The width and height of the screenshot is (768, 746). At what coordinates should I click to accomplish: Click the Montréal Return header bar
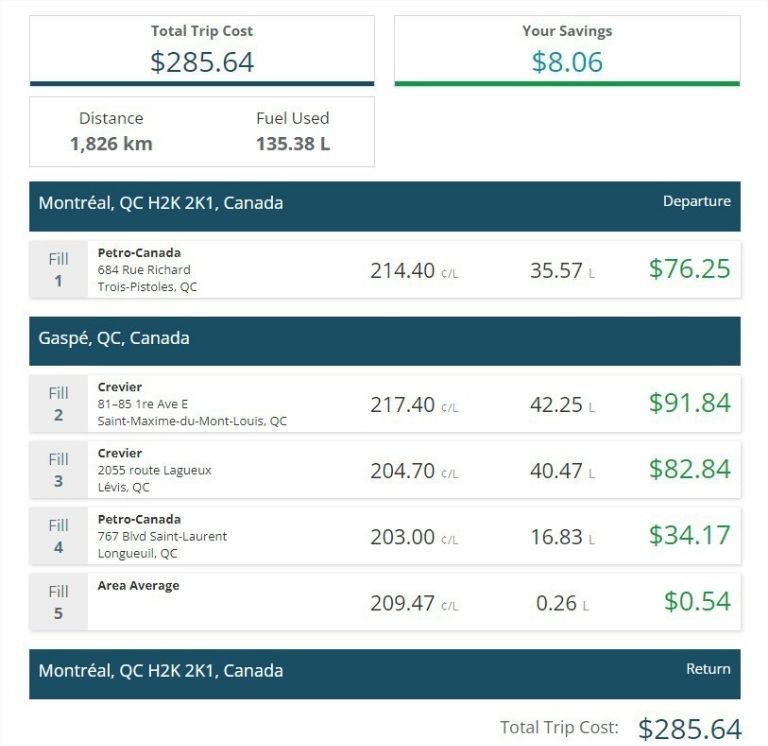coord(384,671)
